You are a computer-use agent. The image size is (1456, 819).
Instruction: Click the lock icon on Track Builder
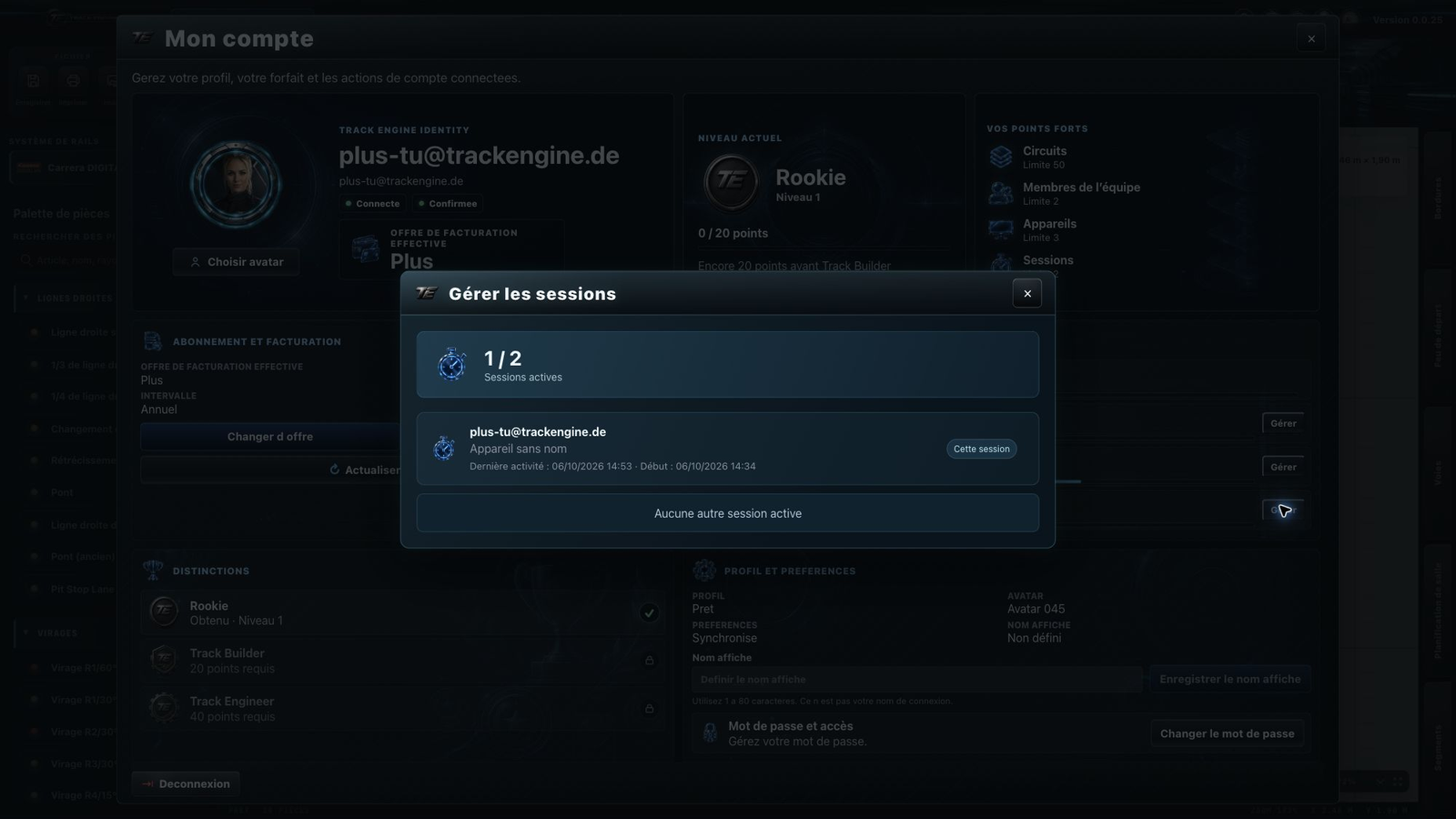(649, 661)
